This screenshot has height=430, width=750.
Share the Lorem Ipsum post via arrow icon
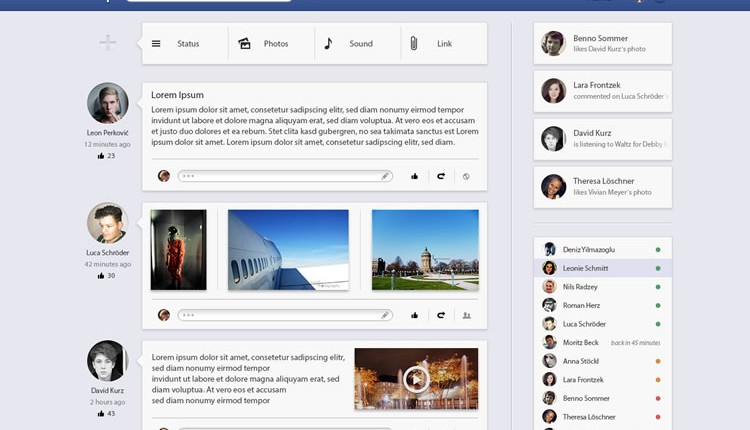coord(440,176)
